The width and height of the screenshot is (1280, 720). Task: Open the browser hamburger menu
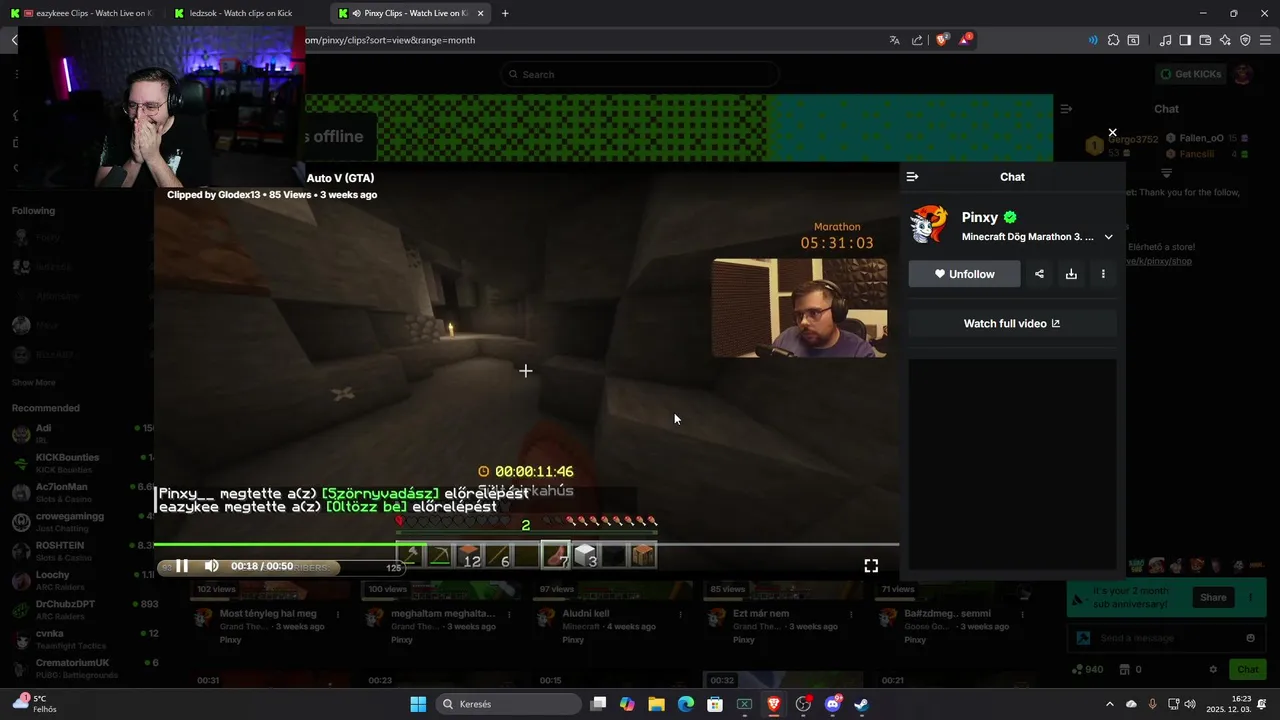(1265, 40)
